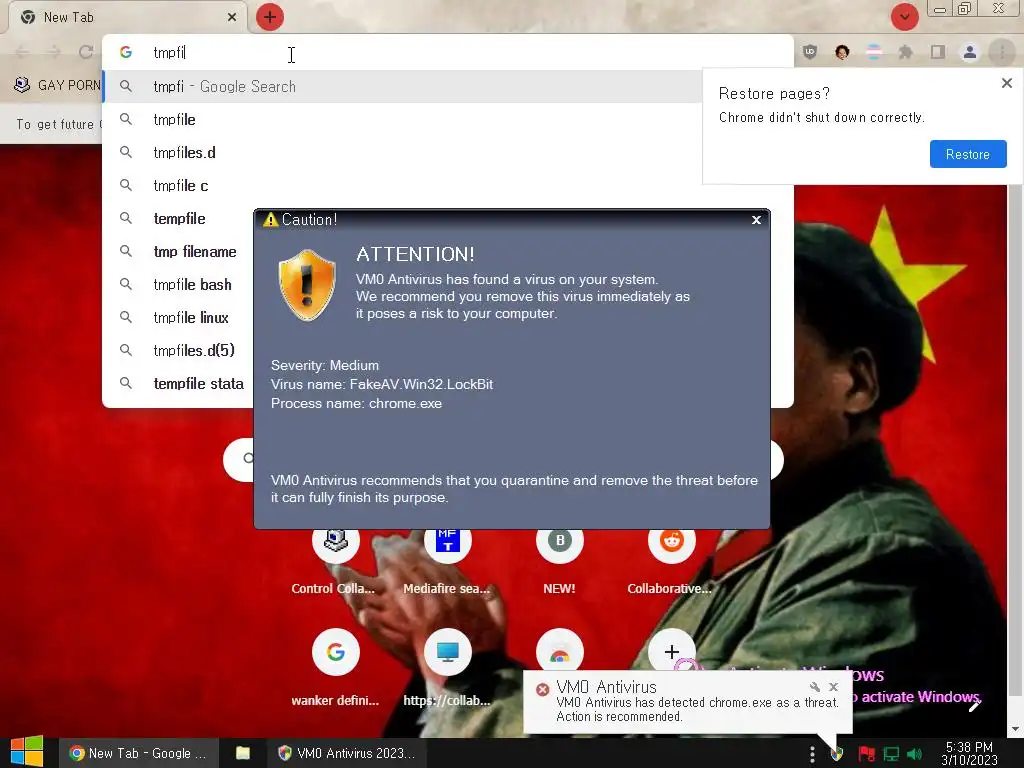The width and height of the screenshot is (1024, 768).
Task: Open the Extensions puzzle piece menu
Action: click(906, 52)
